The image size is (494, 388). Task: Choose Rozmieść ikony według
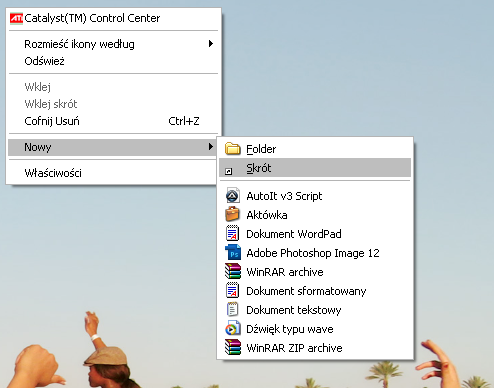113,44
